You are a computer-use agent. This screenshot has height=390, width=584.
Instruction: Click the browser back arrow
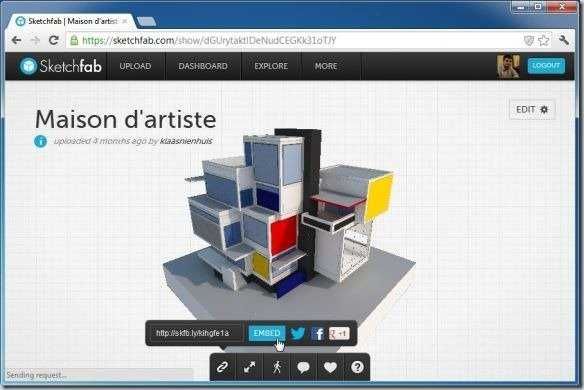point(16,40)
